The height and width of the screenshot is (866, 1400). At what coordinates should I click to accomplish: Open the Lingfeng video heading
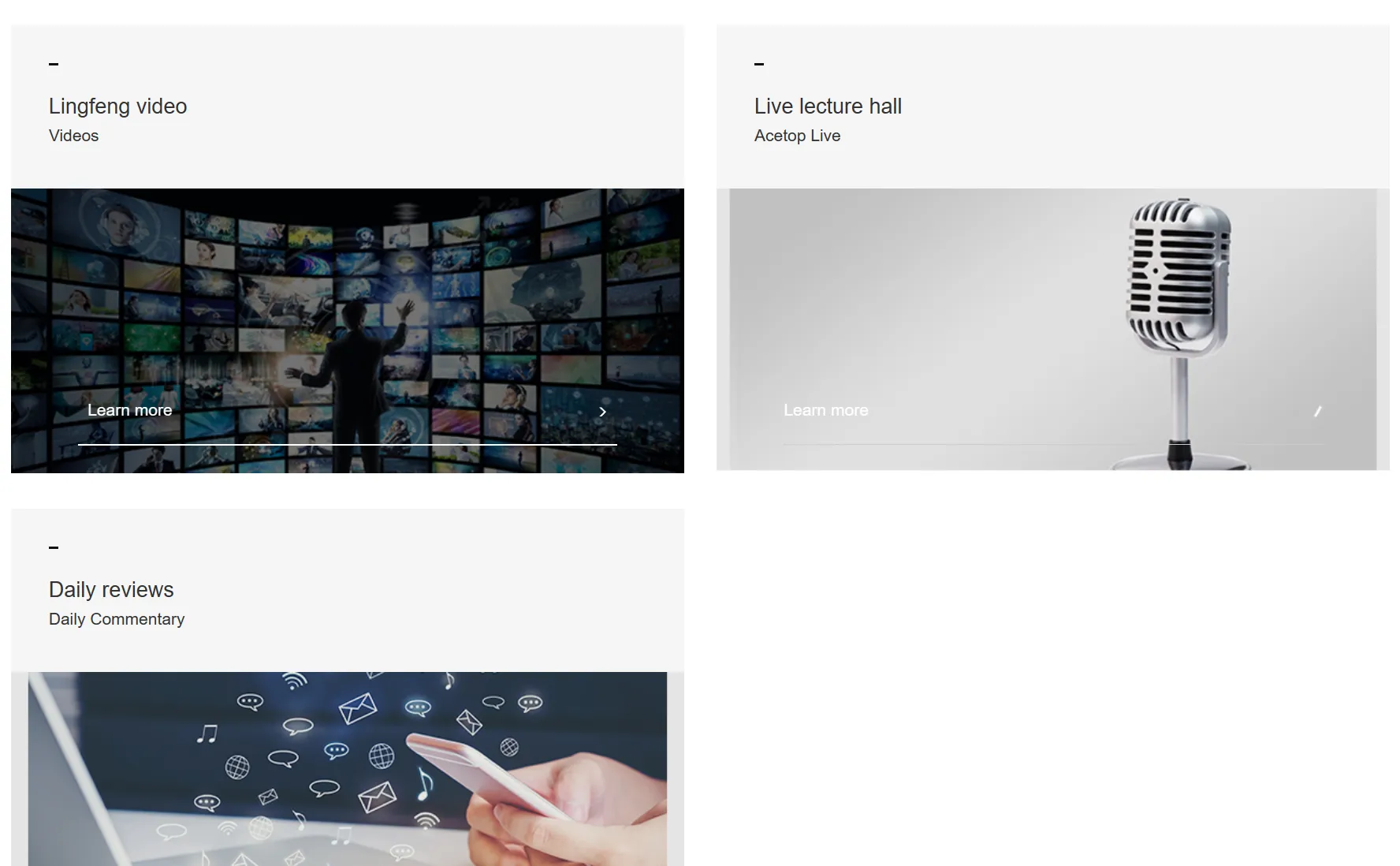pyautogui.click(x=118, y=106)
